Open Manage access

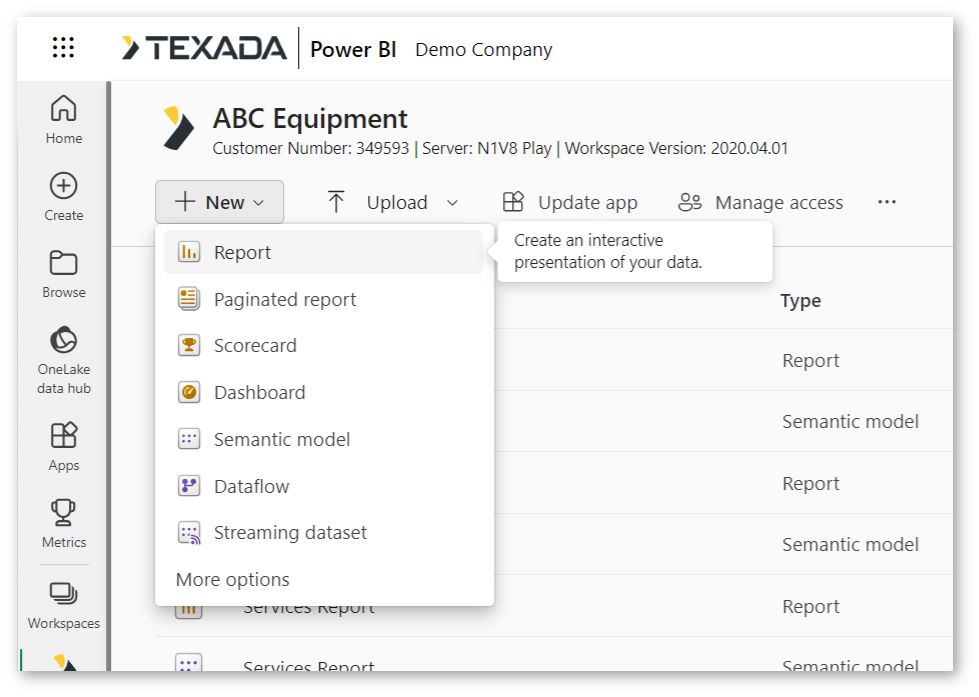click(760, 202)
